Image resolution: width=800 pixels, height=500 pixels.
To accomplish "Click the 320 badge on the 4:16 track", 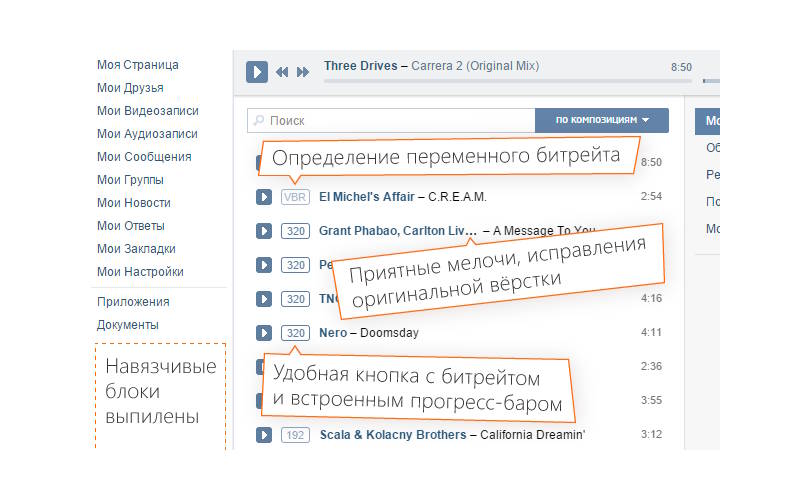I will (x=295, y=299).
